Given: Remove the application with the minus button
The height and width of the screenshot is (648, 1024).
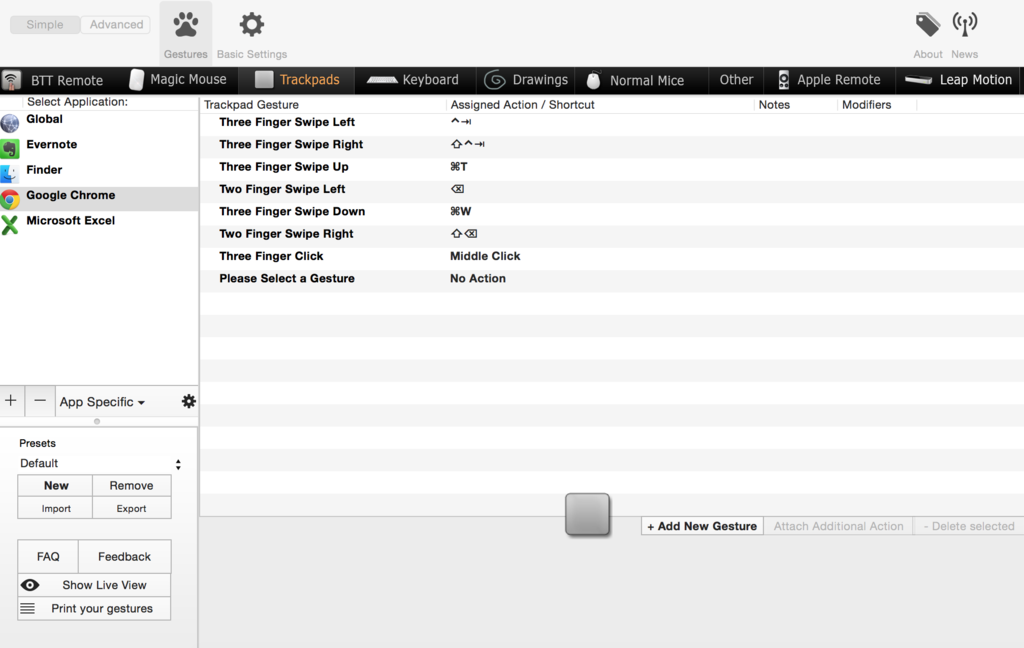Looking at the screenshot, I should click(x=40, y=400).
